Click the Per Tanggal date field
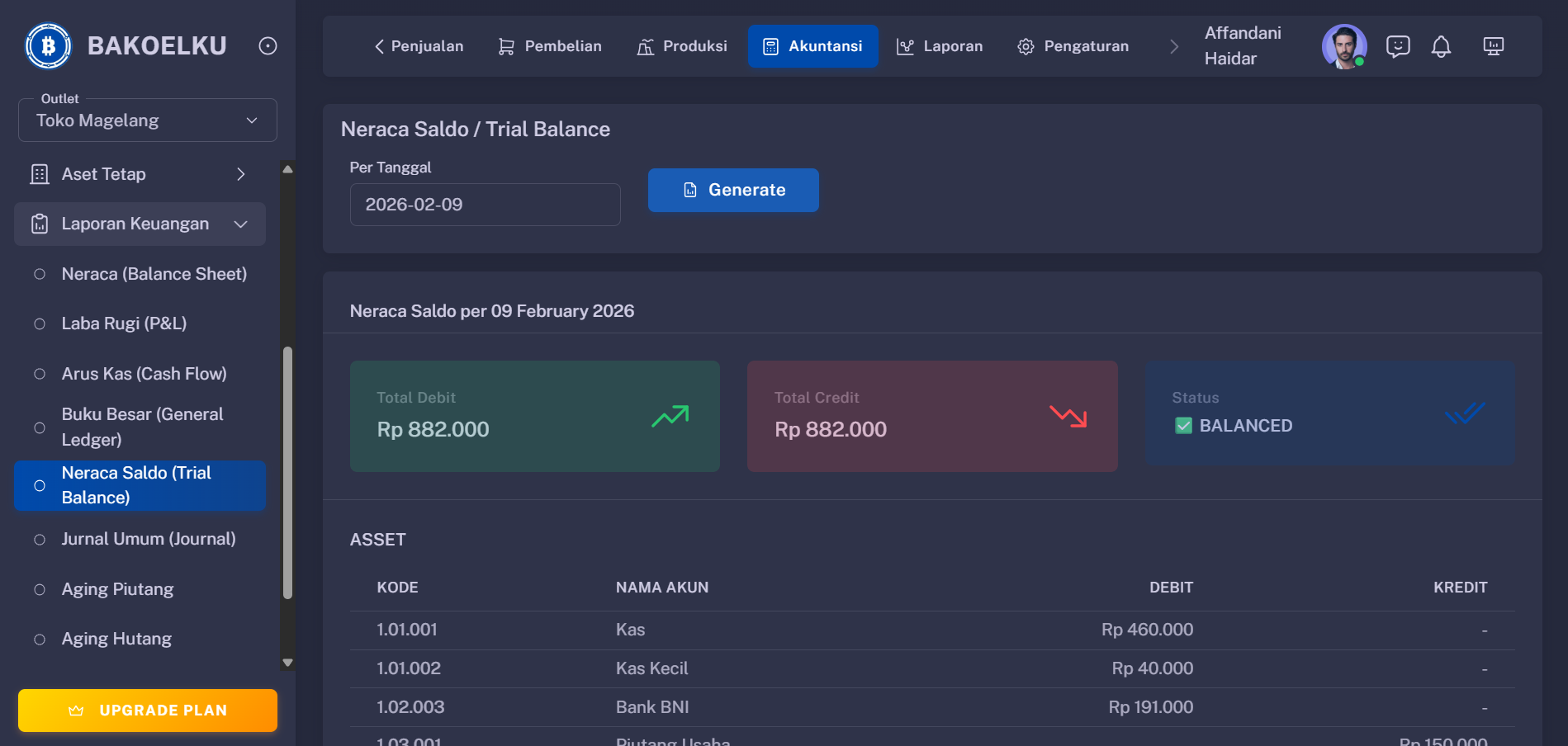This screenshot has height=746, width=1568. tap(485, 205)
